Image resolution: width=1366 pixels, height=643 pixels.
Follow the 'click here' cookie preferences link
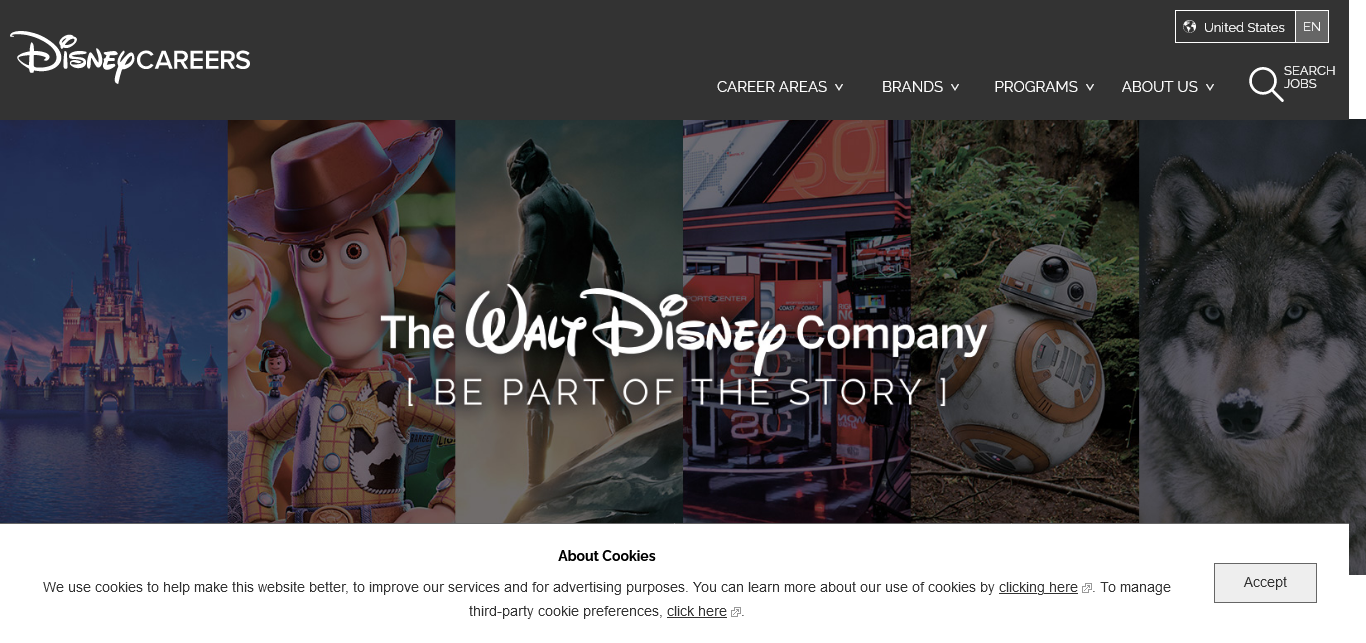click(697, 611)
